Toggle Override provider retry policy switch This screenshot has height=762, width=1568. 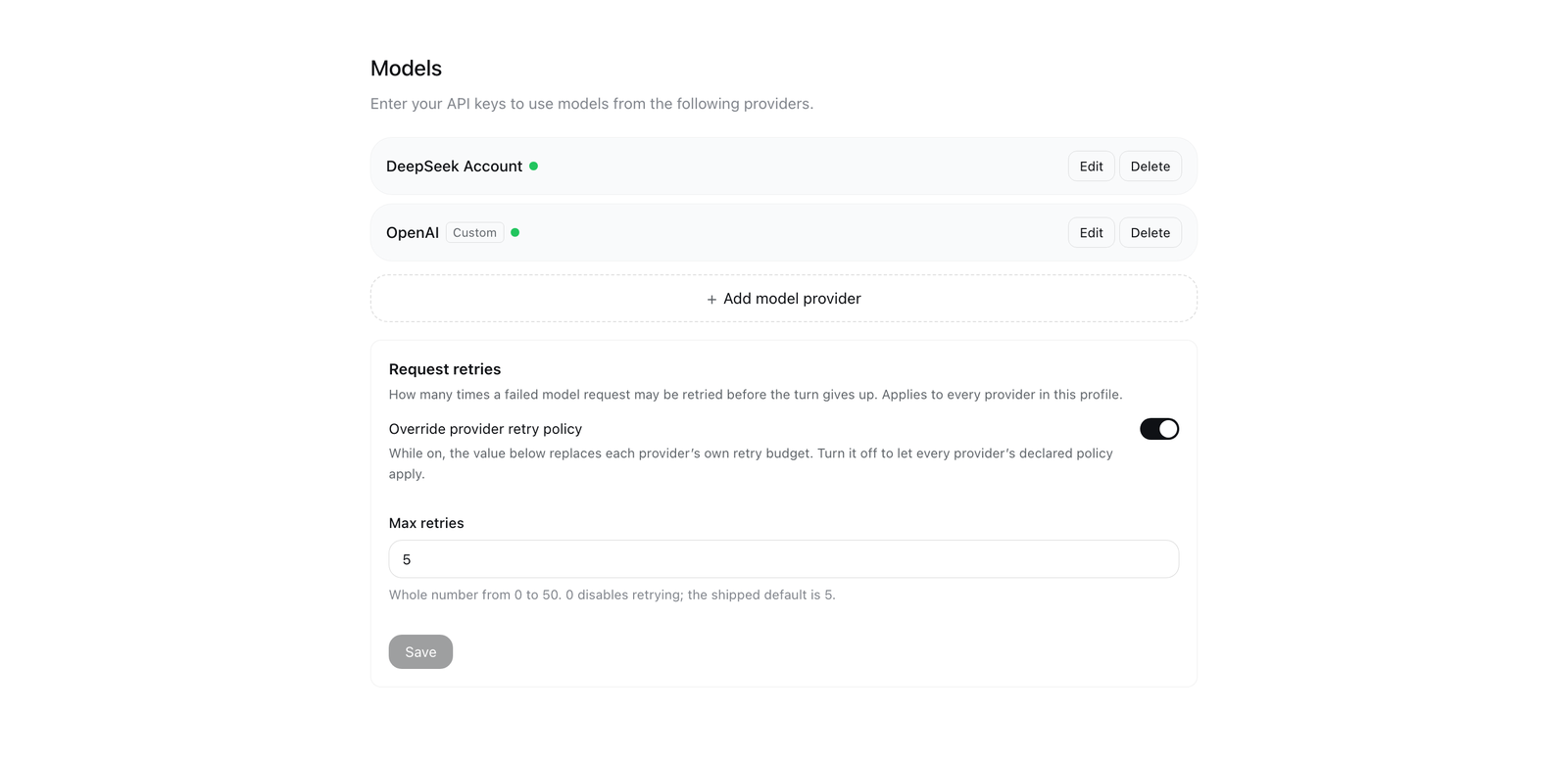(1158, 429)
